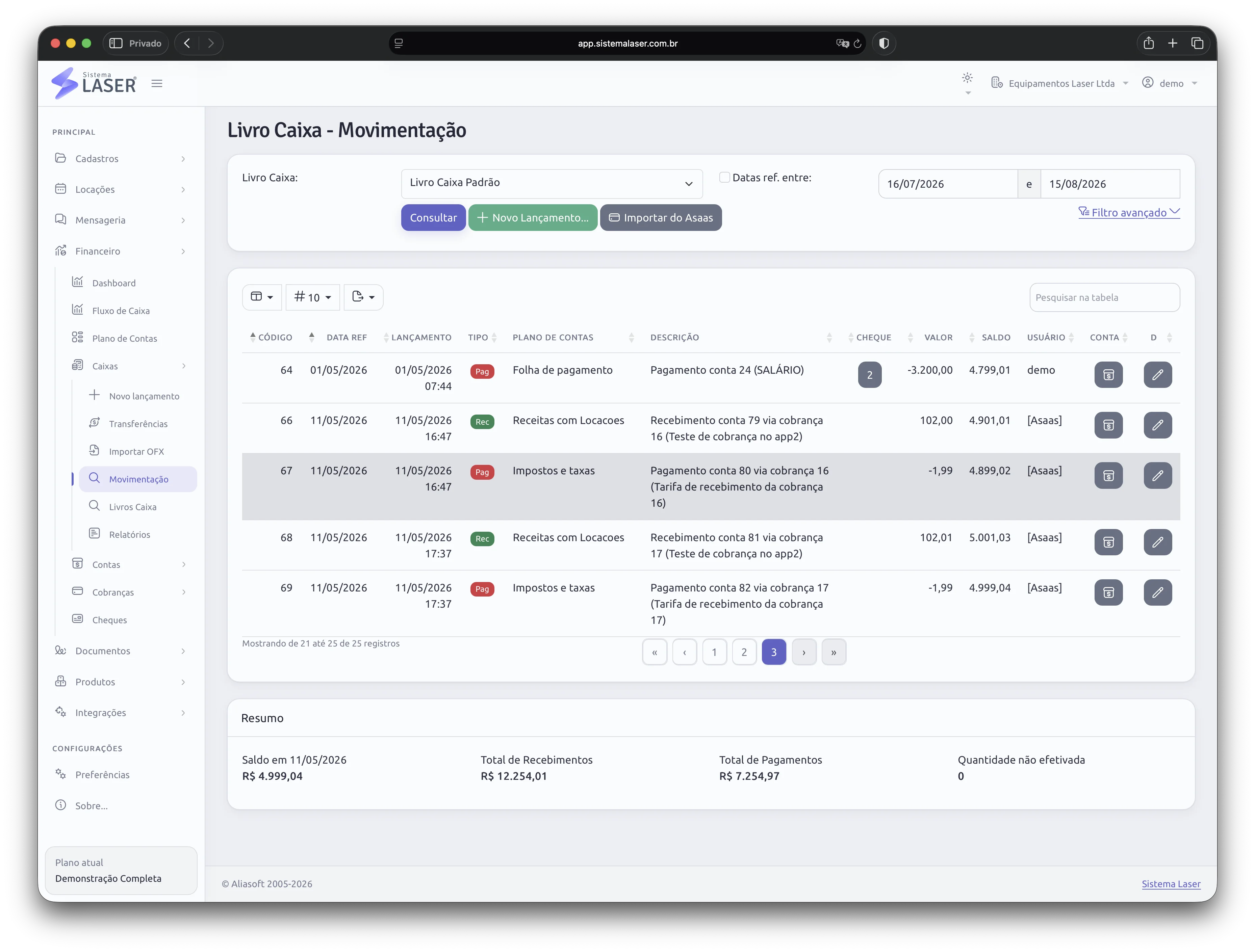Image resolution: width=1255 pixels, height=952 pixels.
Task: Click the Safari sidebar icon
Action: pos(116,43)
